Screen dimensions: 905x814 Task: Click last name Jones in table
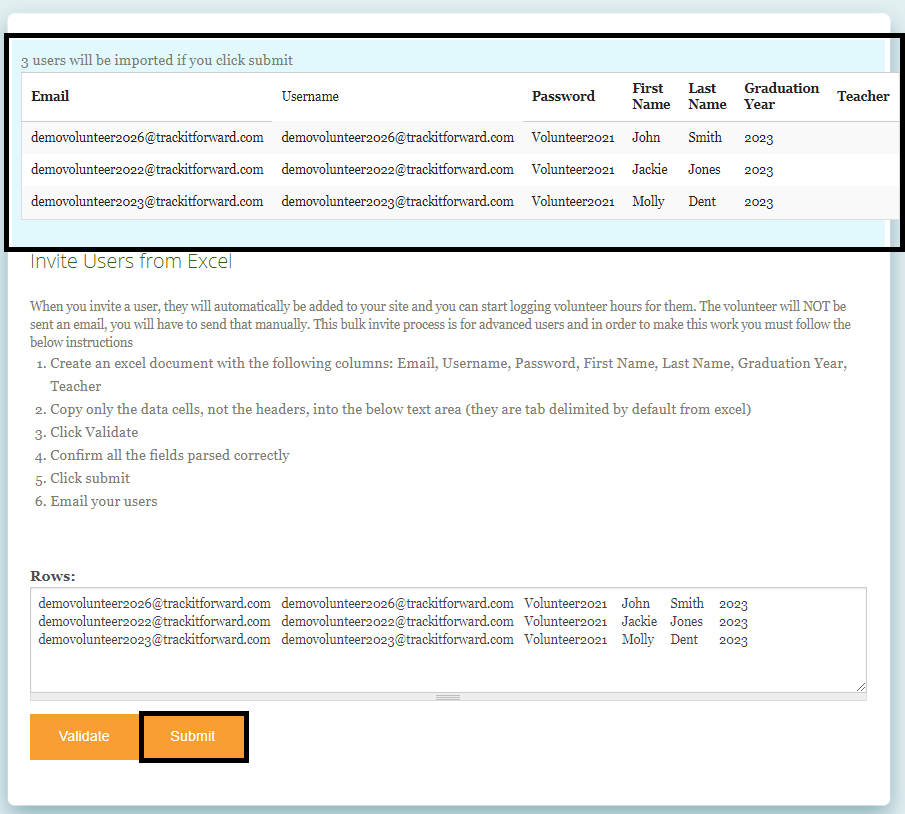click(x=704, y=170)
